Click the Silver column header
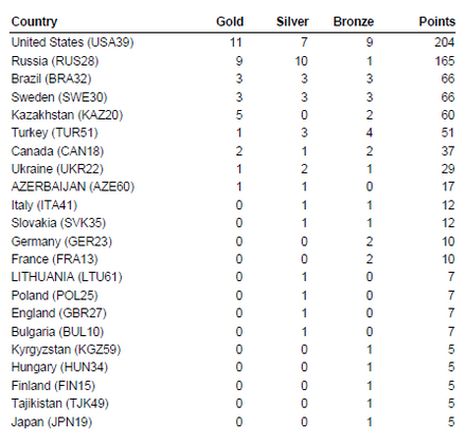This screenshot has height=443, width=466. click(292, 22)
